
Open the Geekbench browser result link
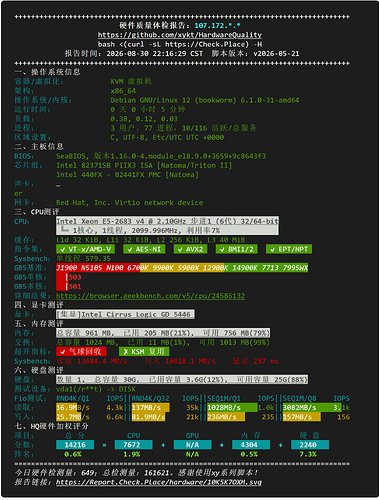click(150, 296)
